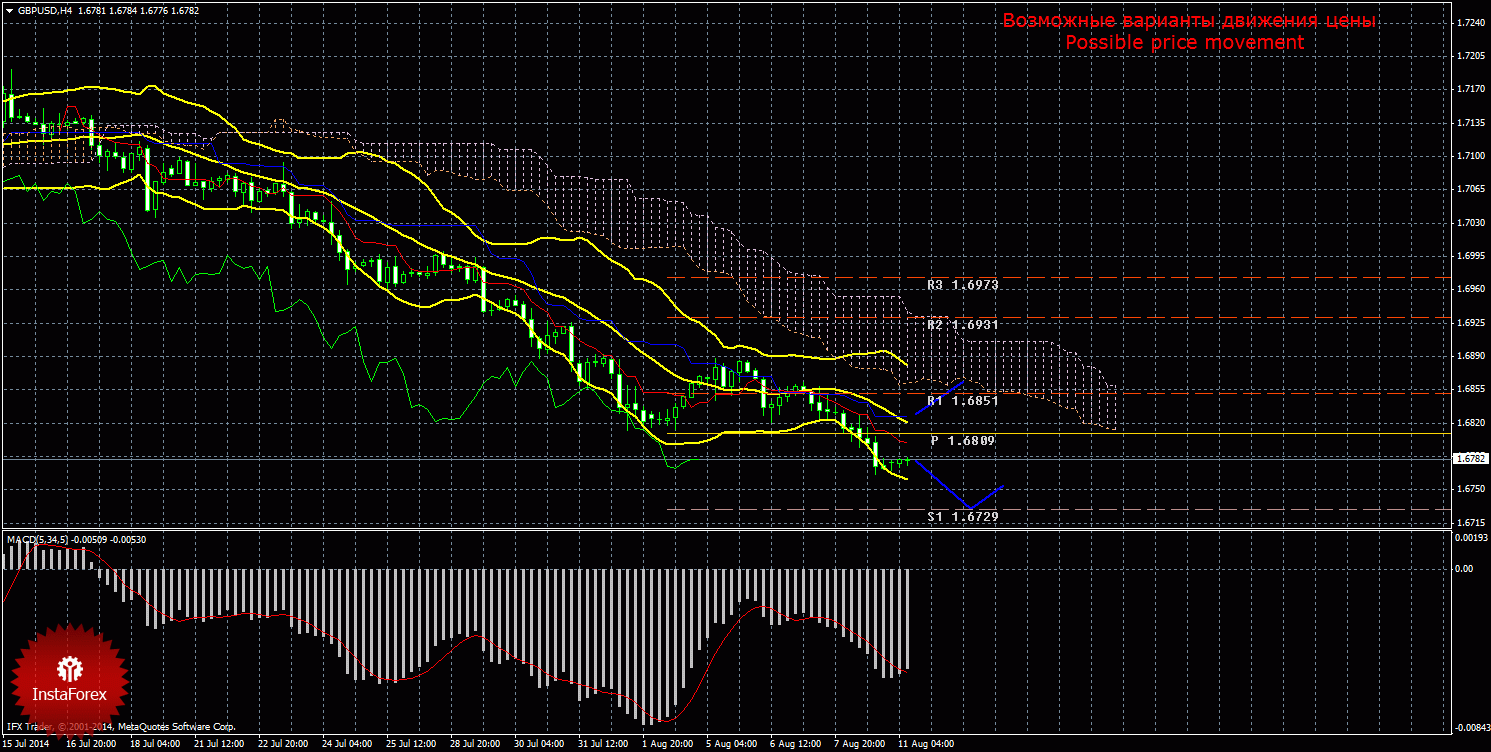Open the chart menu triangle beside GBPUSD,H4
The width and height of the screenshot is (1491, 752).
pyautogui.click(x=9, y=10)
